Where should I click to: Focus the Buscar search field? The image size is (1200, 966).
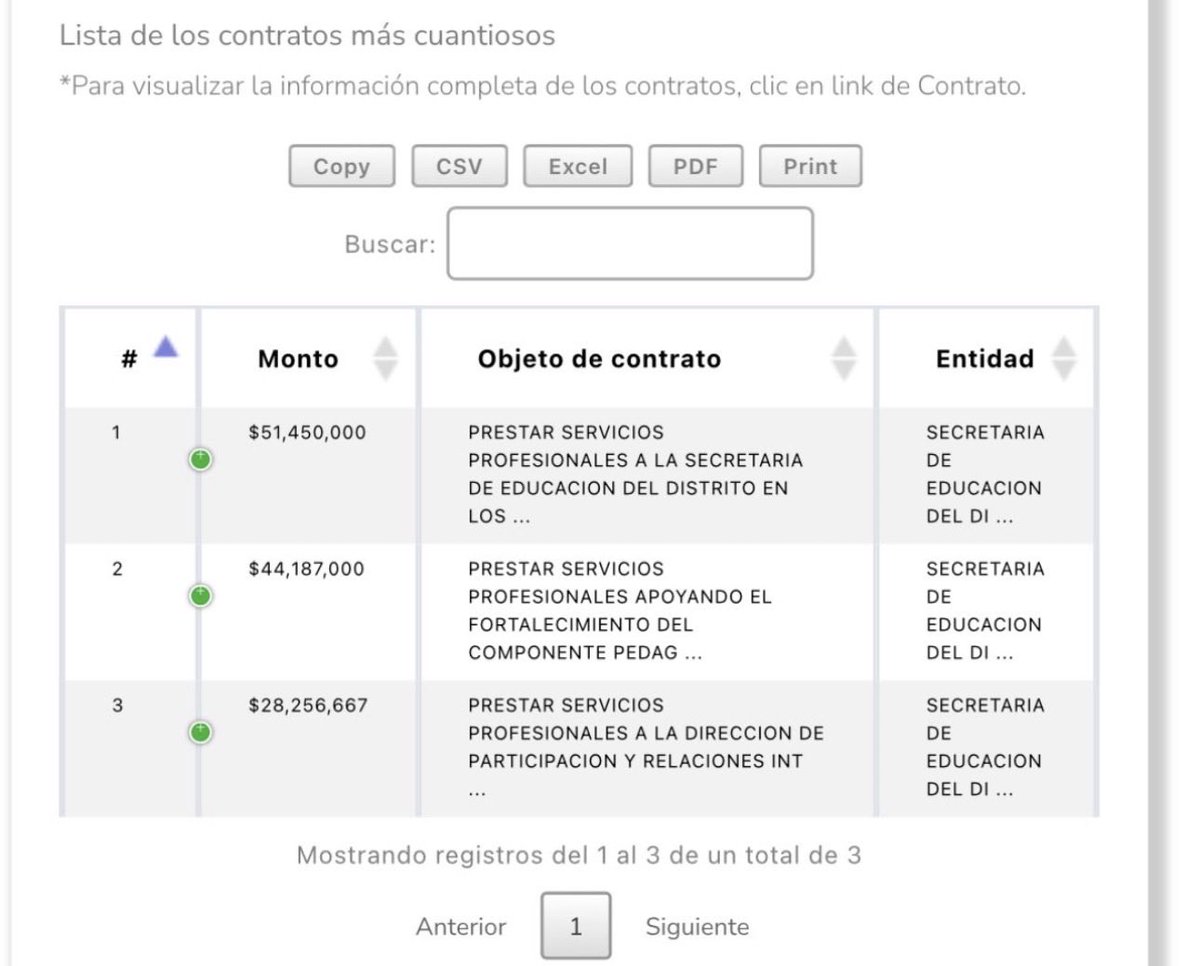click(x=630, y=244)
